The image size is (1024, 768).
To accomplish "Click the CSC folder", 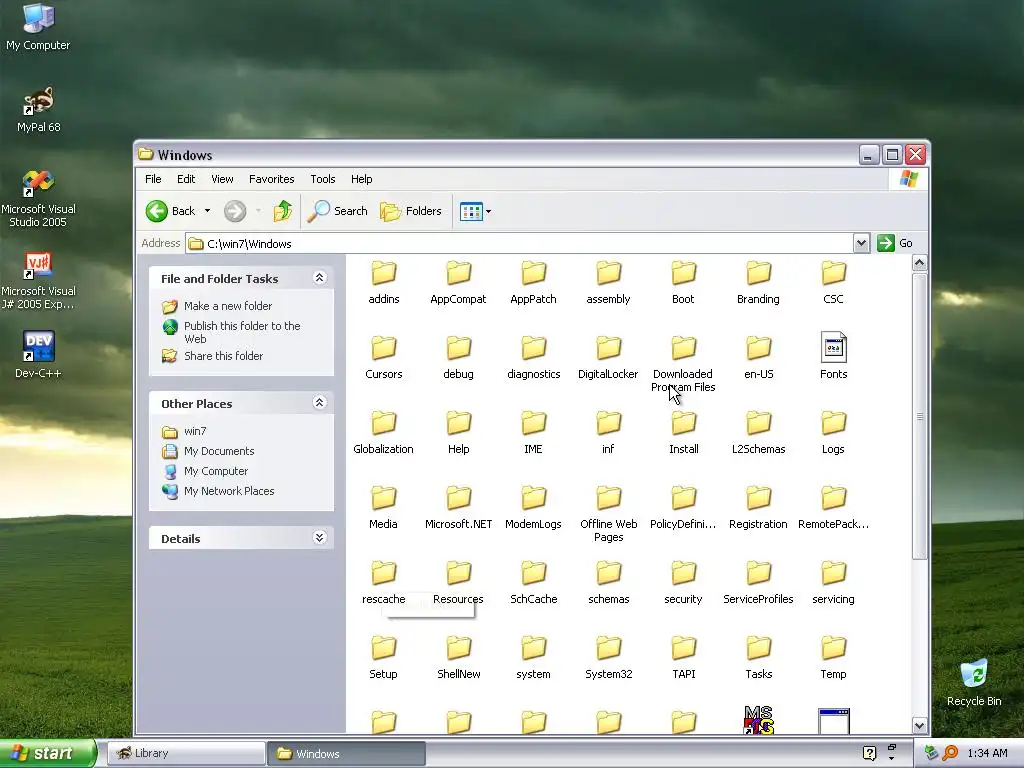I will point(833,283).
